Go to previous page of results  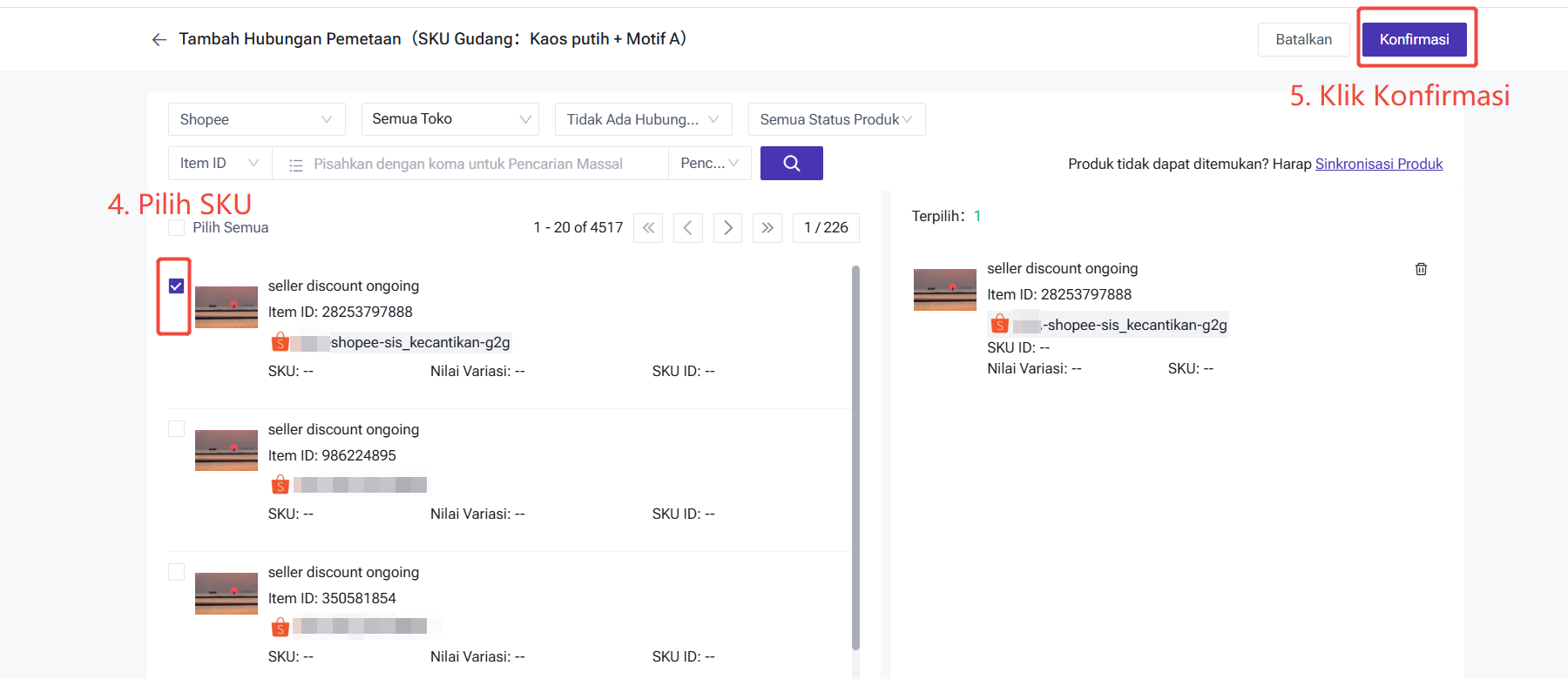tap(688, 228)
